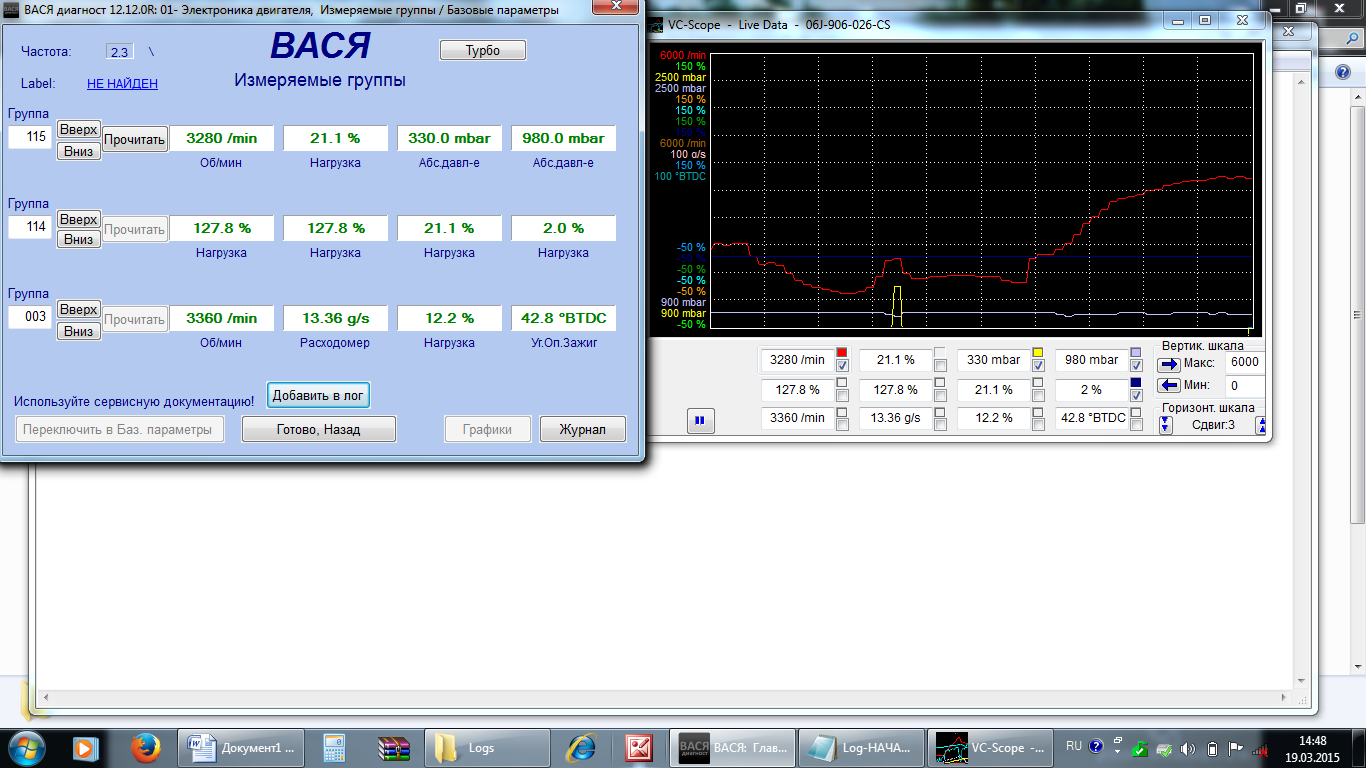The width and height of the screenshot is (1366, 768).
Task: Click the volume speaker tray icon
Action: pos(1188,748)
